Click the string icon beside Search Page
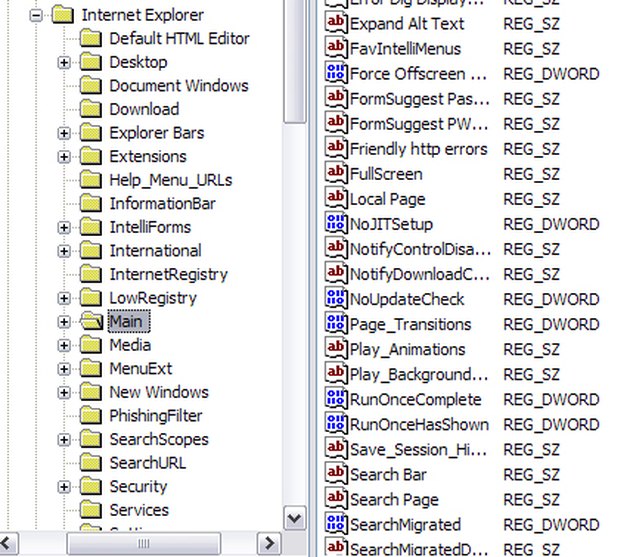Image resolution: width=630 pixels, height=557 pixels. [x=335, y=499]
